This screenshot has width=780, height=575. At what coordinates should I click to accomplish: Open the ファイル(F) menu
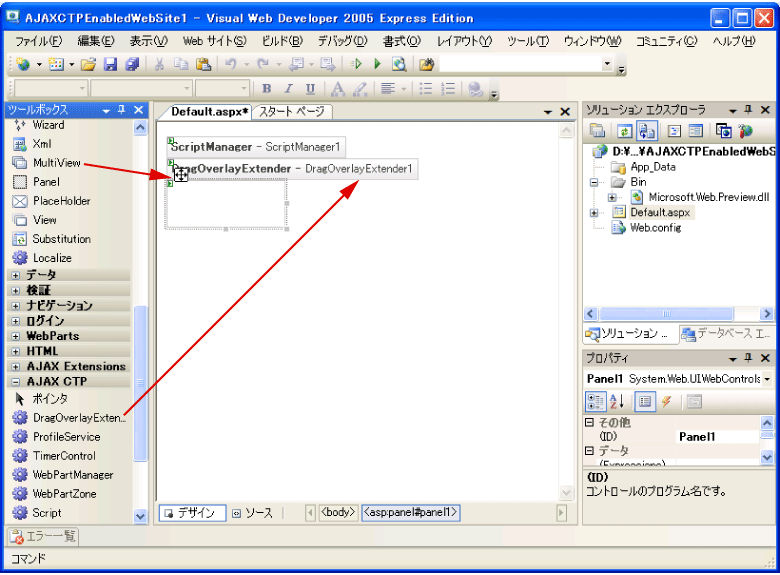(39, 41)
